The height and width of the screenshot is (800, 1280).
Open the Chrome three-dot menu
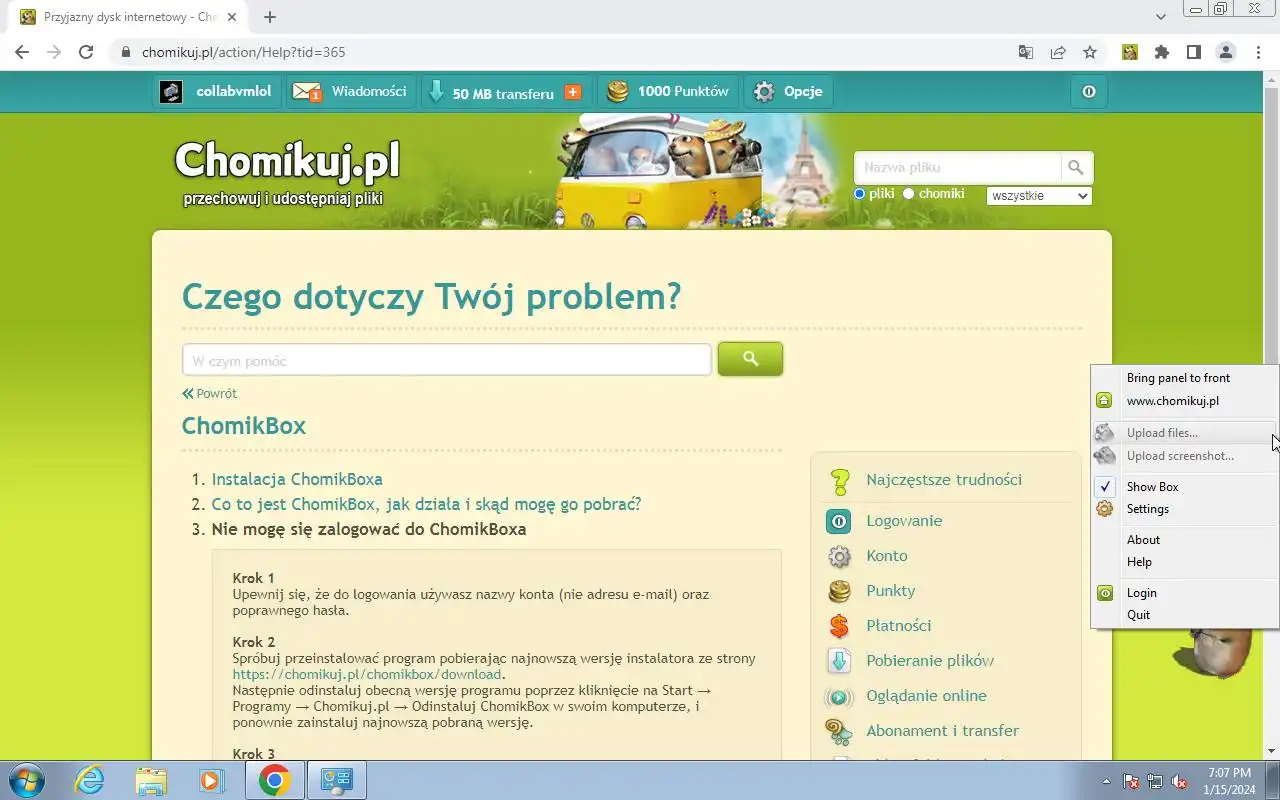click(1258, 52)
